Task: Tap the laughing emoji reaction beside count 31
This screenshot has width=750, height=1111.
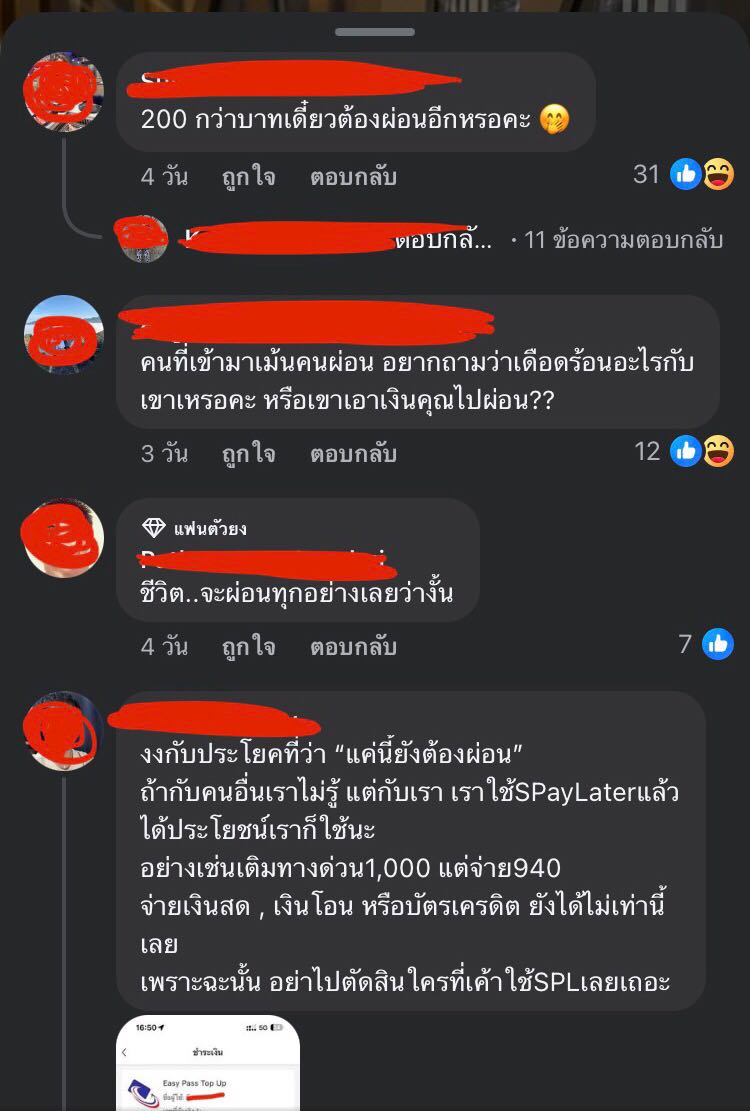Action: click(718, 174)
